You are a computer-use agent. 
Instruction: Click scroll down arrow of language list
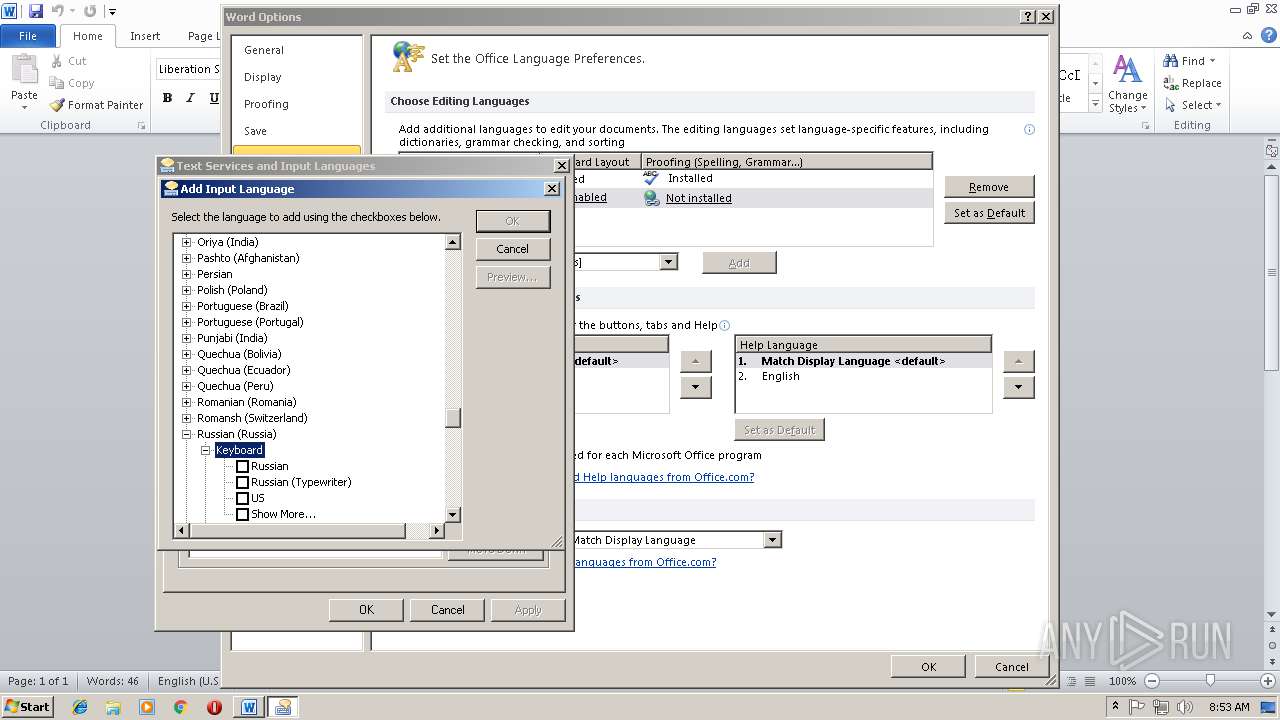(x=453, y=514)
